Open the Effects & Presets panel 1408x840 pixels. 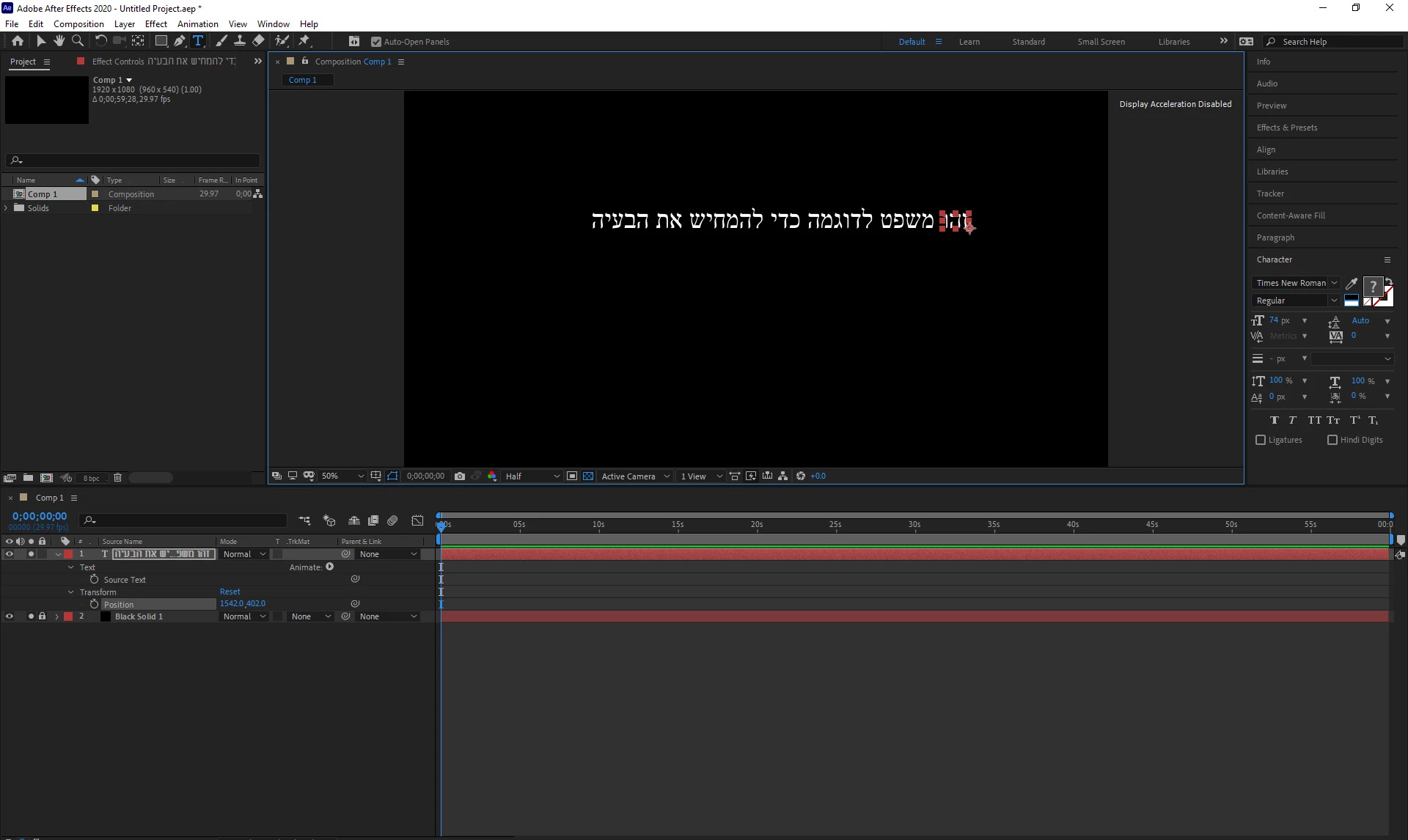click(1286, 128)
